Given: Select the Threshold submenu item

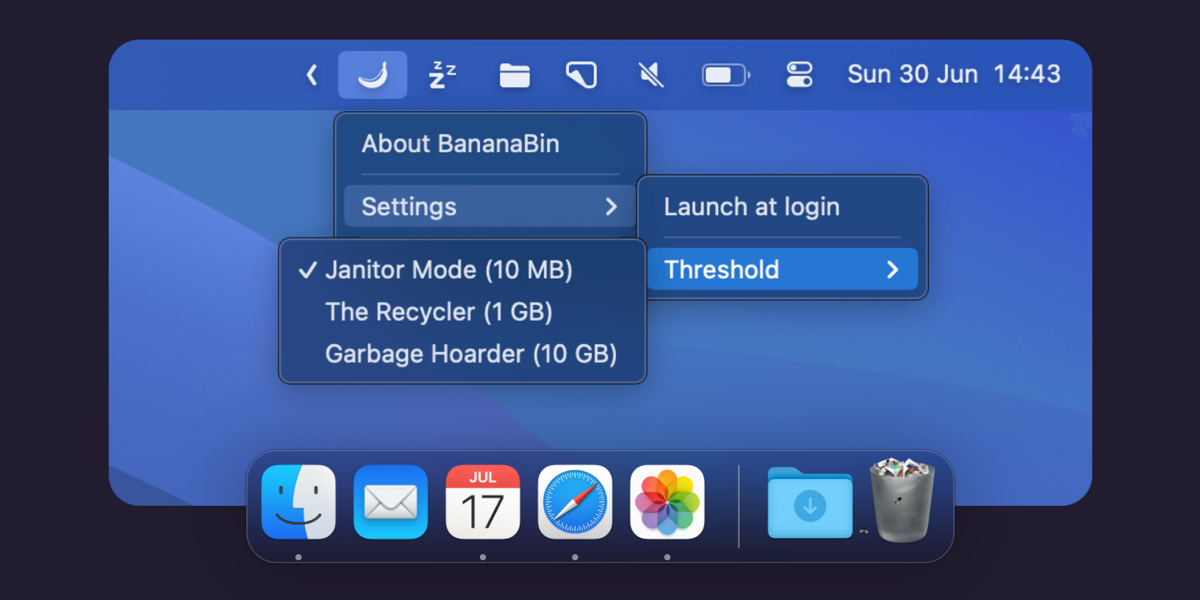Looking at the screenshot, I should click(782, 270).
